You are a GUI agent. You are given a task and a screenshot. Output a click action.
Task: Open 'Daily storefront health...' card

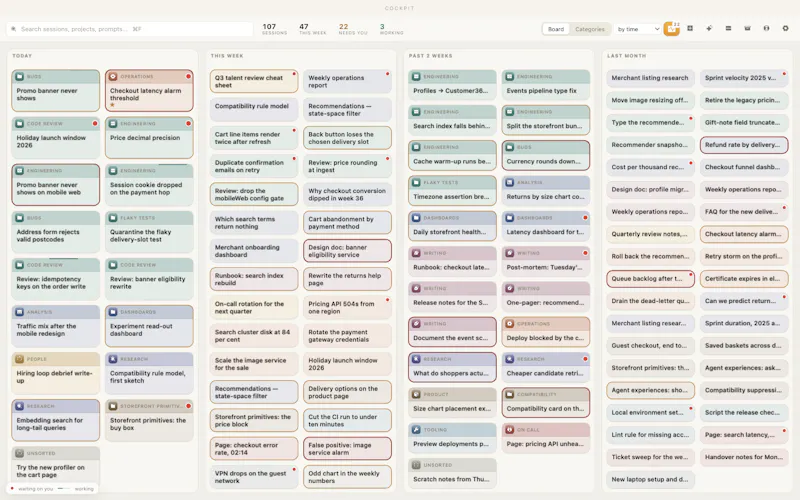452,226
